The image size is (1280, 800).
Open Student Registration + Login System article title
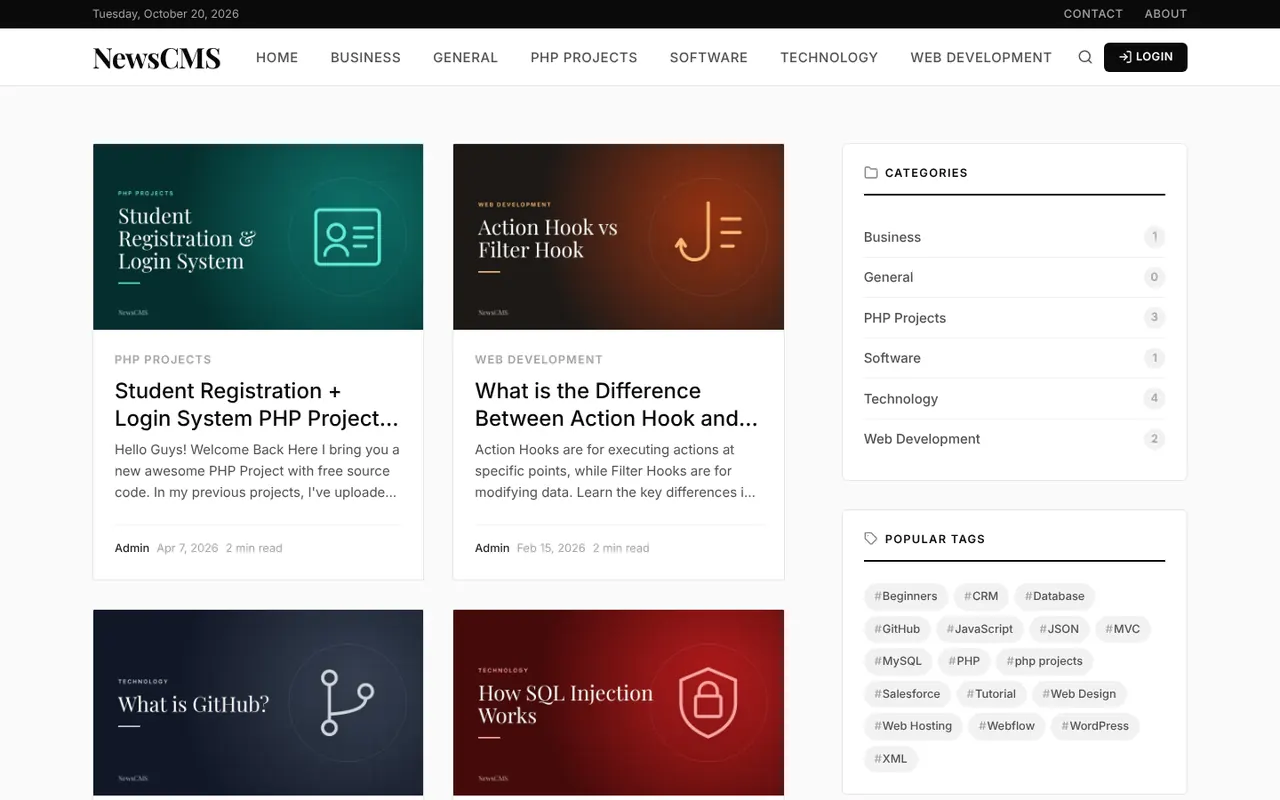257,405
